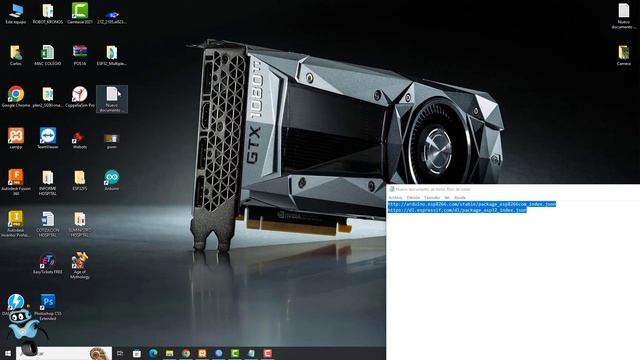Select the CoppeliaSim Pro shortcut

[x=80, y=97]
